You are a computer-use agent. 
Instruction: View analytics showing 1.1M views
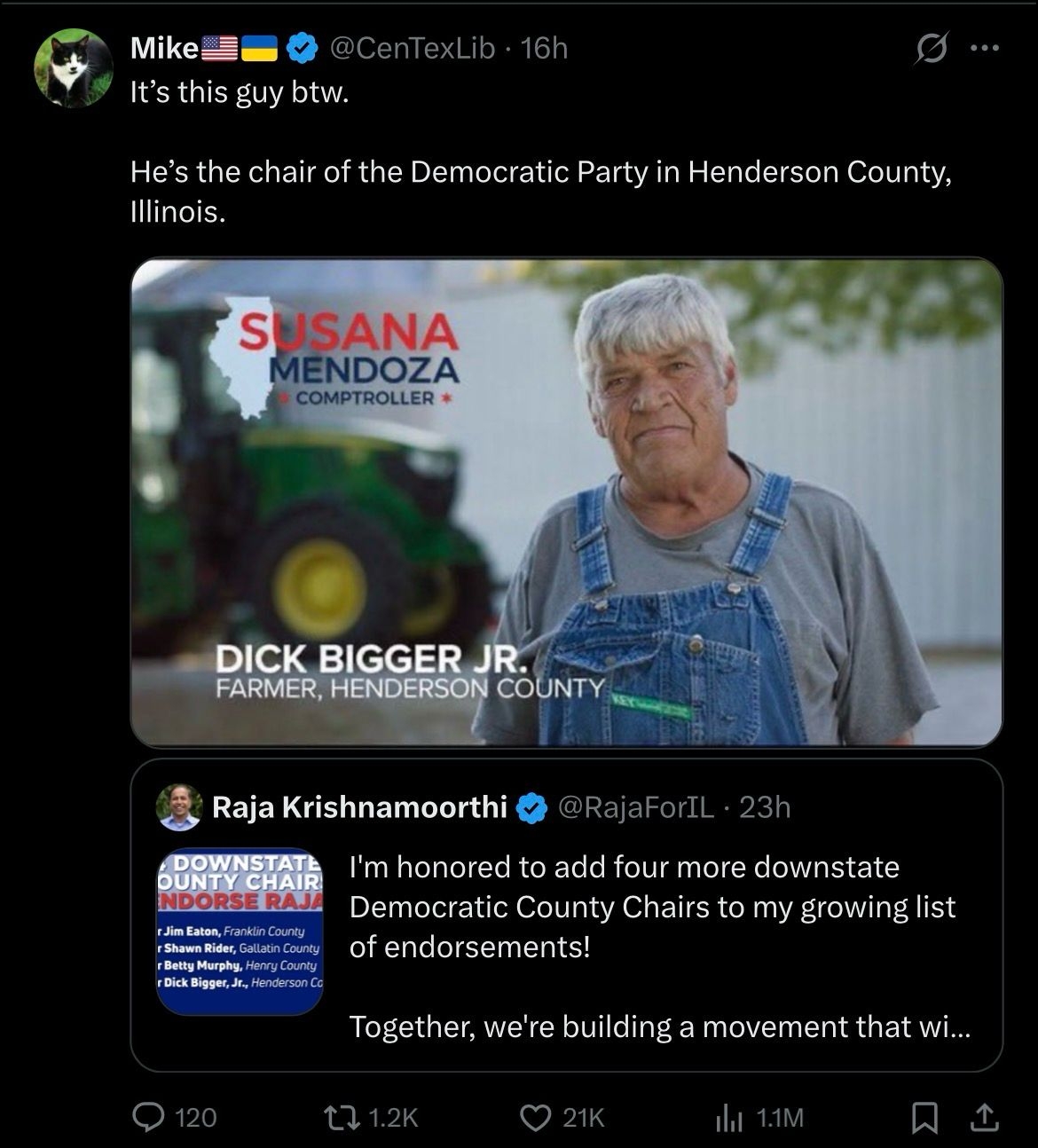pyautogui.click(x=759, y=1118)
